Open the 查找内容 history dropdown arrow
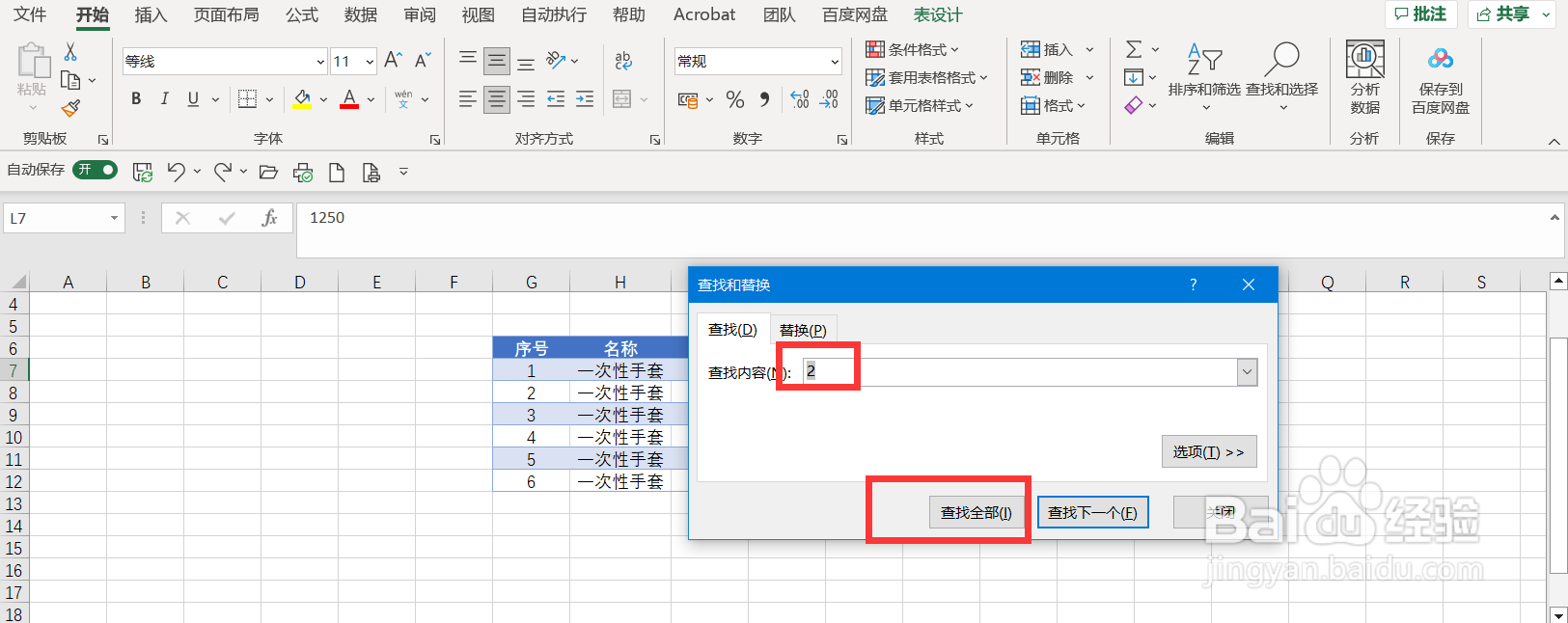Viewport: 1568px width, 623px height. click(1248, 372)
